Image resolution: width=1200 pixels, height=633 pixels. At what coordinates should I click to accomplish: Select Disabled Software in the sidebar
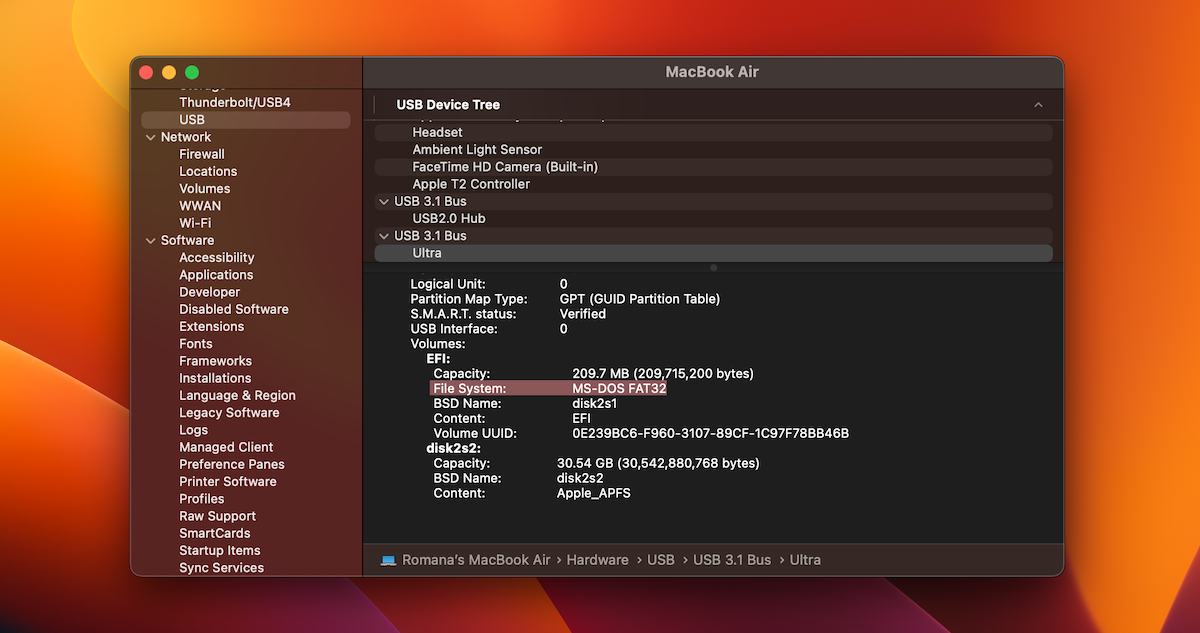click(234, 309)
